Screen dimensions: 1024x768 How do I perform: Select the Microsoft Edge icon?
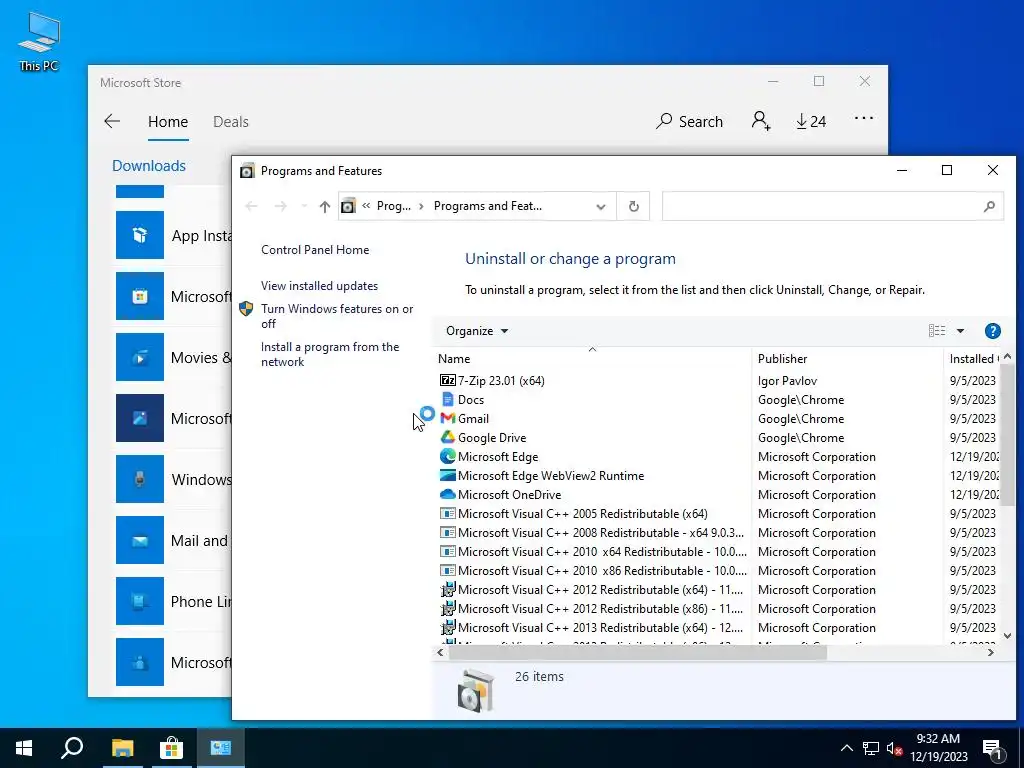(x=447, y=456)
